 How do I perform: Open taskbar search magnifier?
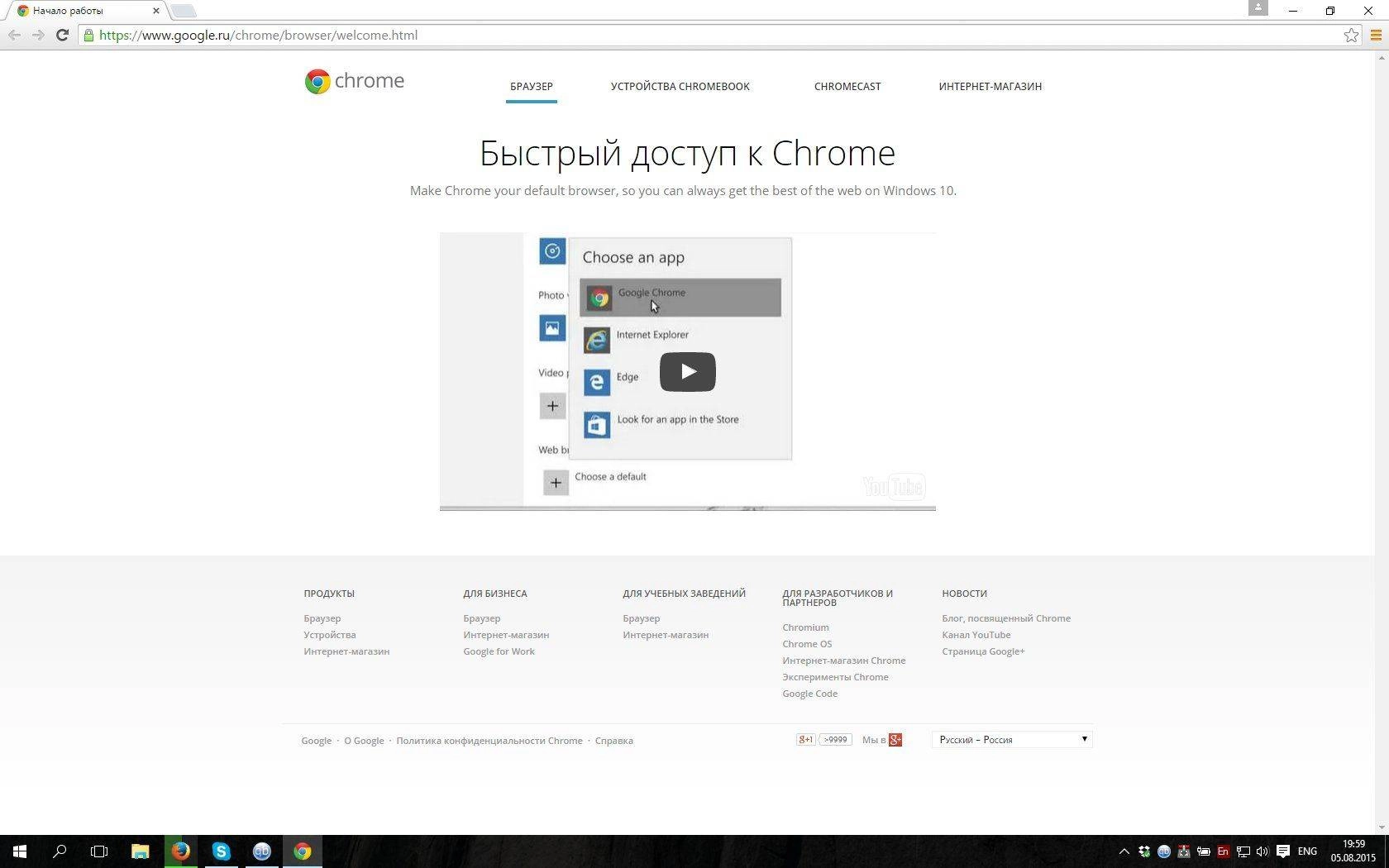[x=60, y=851]
